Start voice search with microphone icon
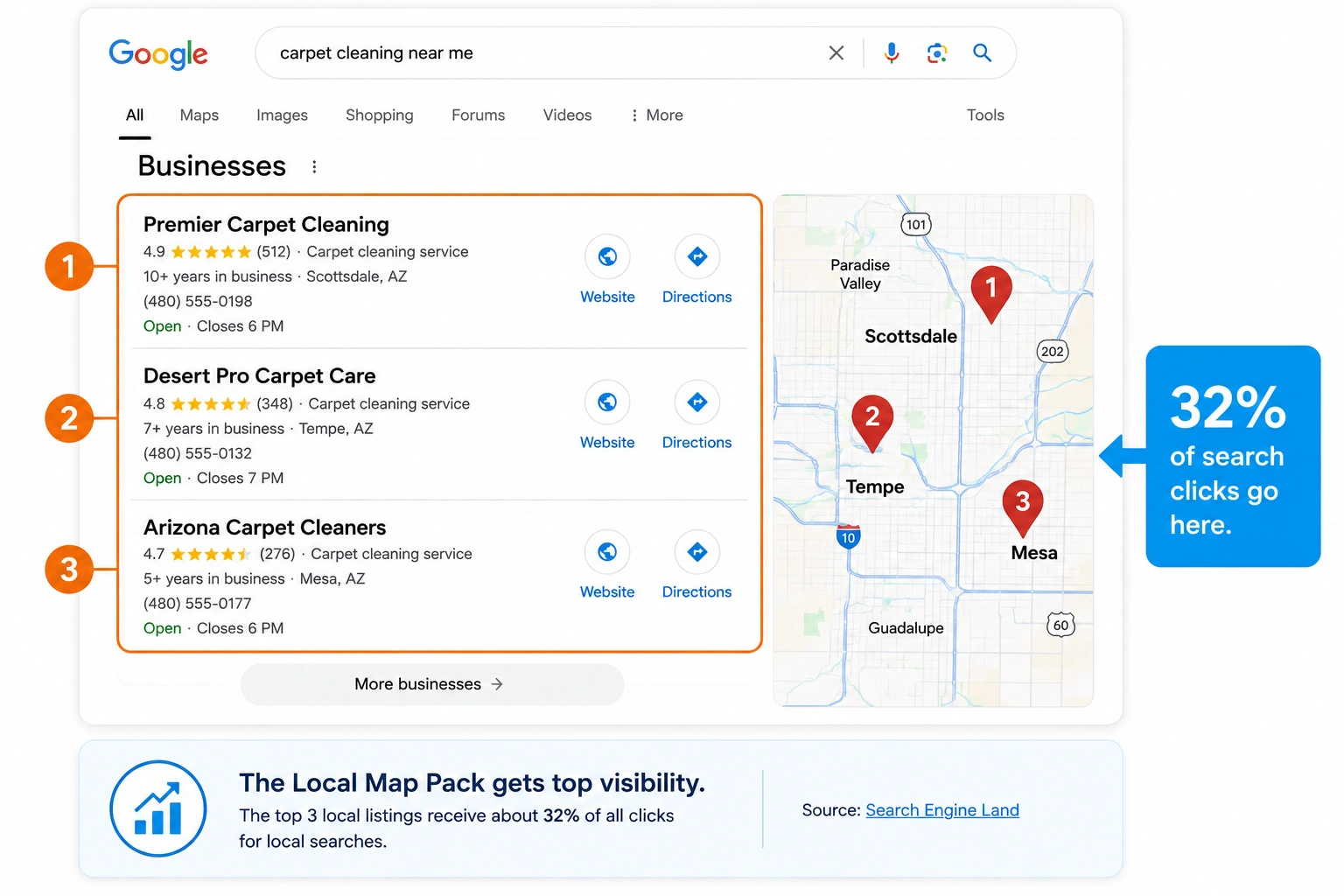This screenshot has width=1344, height=896. click(x=892, y=53)
